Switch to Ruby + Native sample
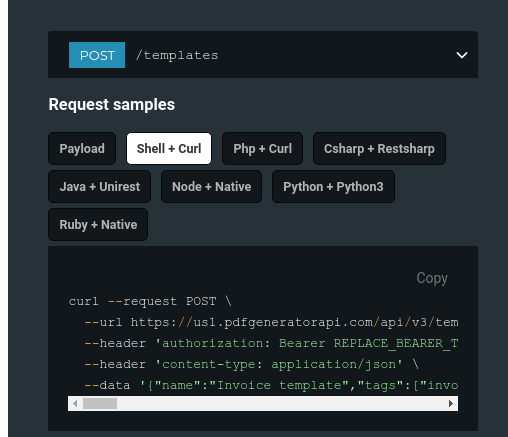 pos(98,225)
